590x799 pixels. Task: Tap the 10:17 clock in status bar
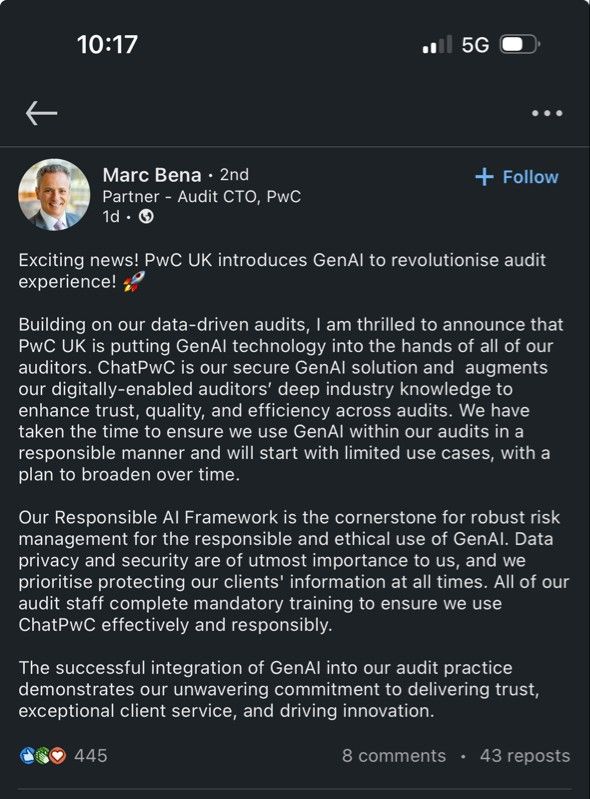[108, 44]
